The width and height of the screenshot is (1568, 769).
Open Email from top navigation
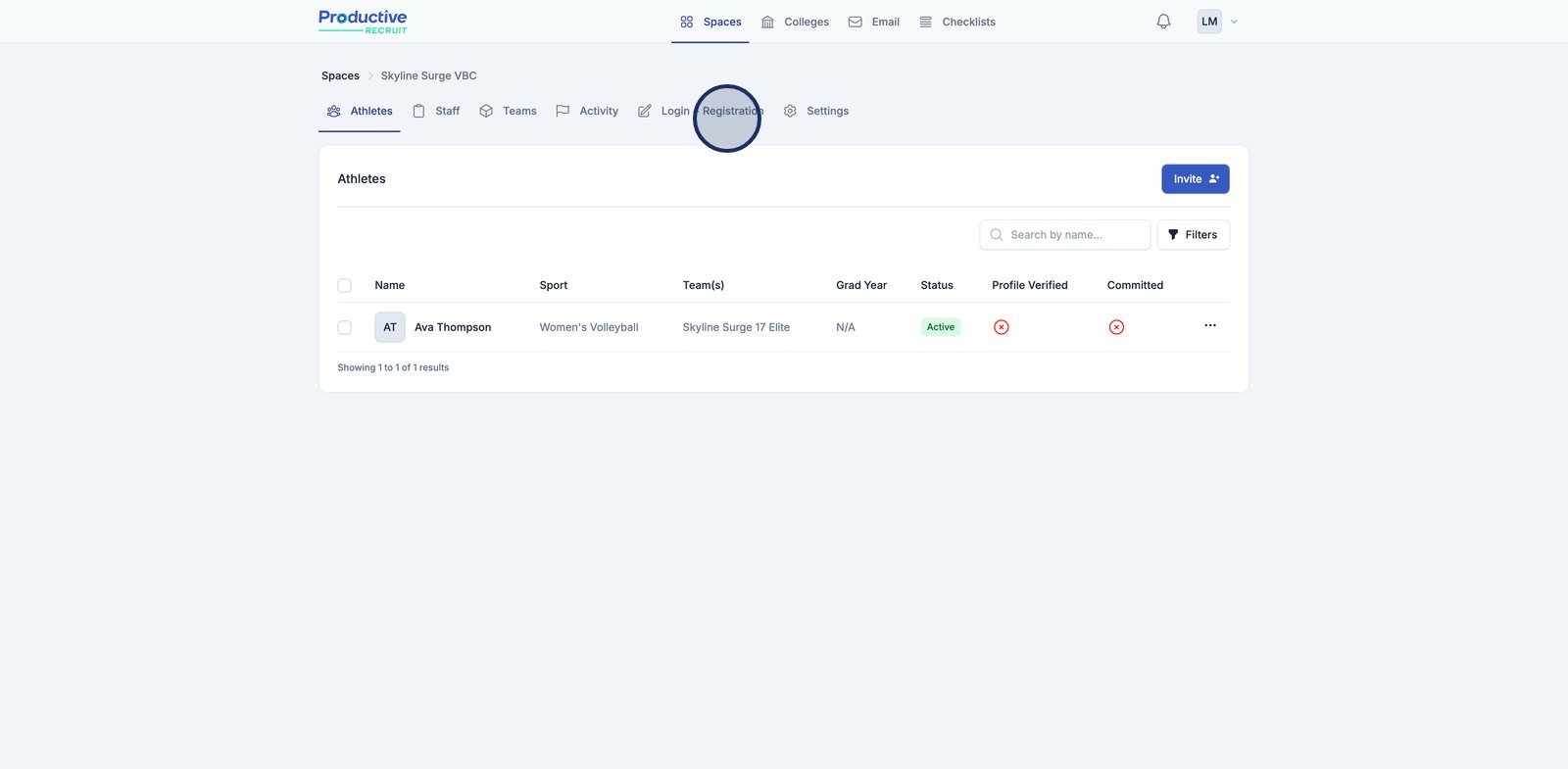click(873, 22)
